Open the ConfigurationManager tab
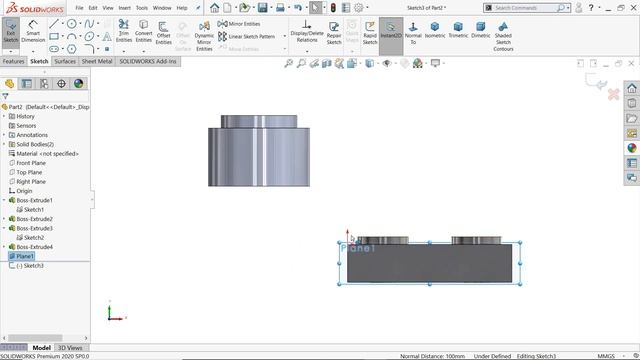The width and height of the screenshot is (640, 360). 44,84
